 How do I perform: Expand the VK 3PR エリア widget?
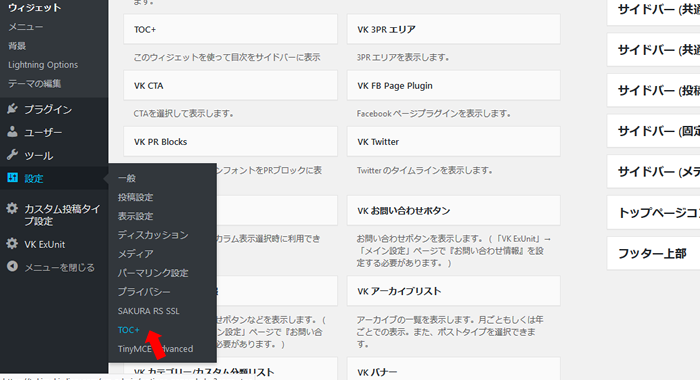point(454,29)
